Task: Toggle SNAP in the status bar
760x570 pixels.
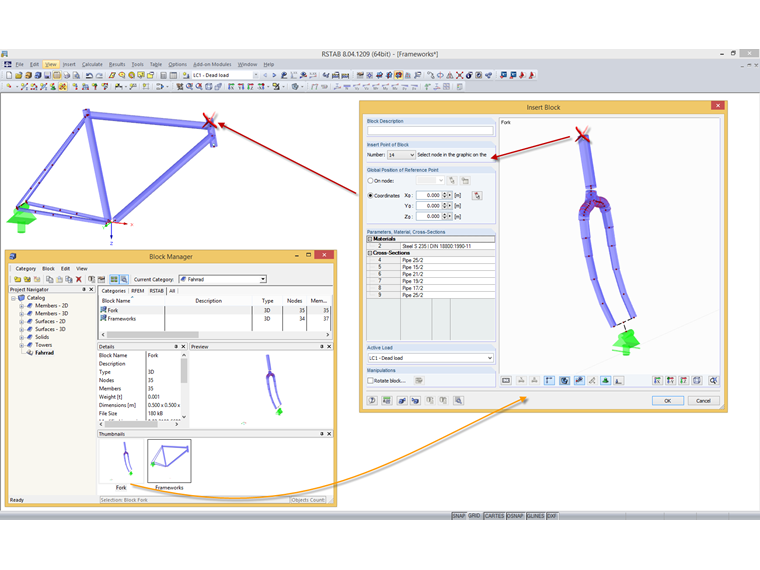Action: coord(459,516)
